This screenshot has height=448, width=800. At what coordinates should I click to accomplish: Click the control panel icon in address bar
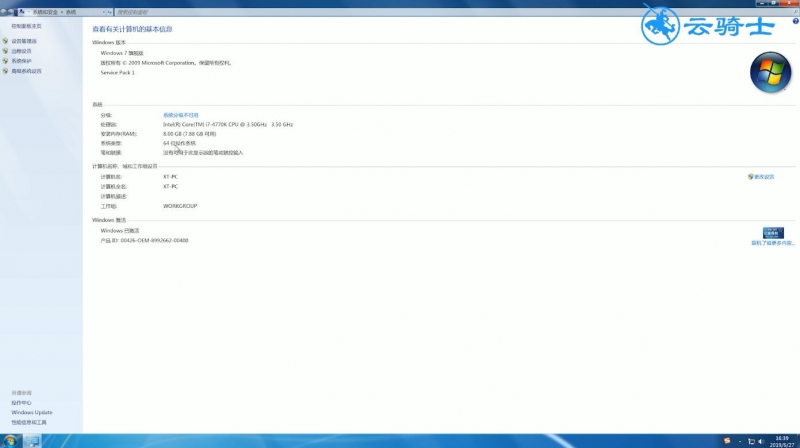pyautogui.click(x=21, y=12)
